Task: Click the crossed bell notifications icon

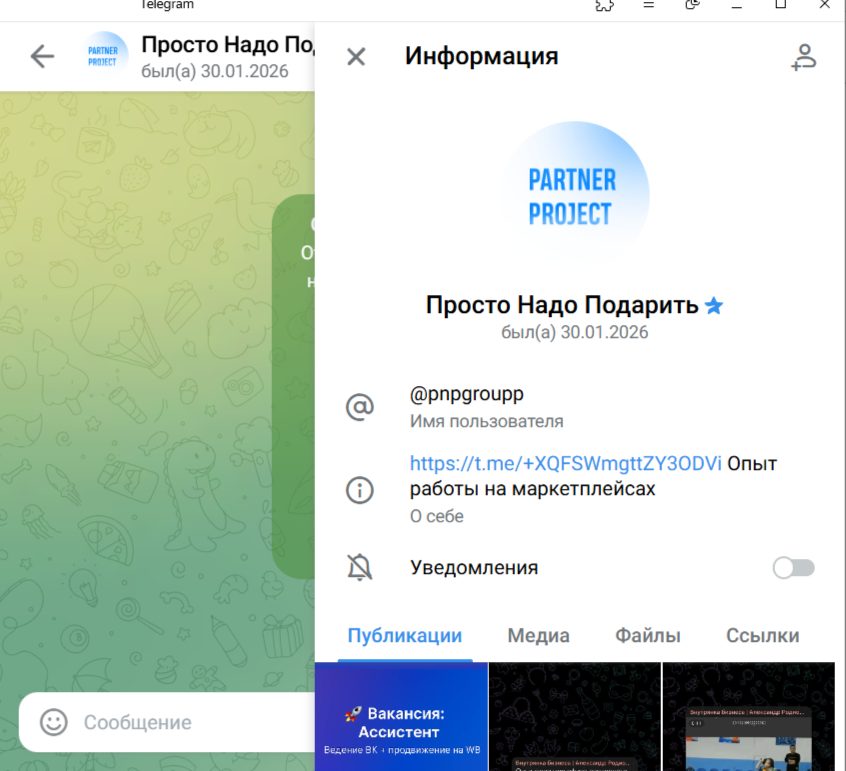Action: (359, 568)
